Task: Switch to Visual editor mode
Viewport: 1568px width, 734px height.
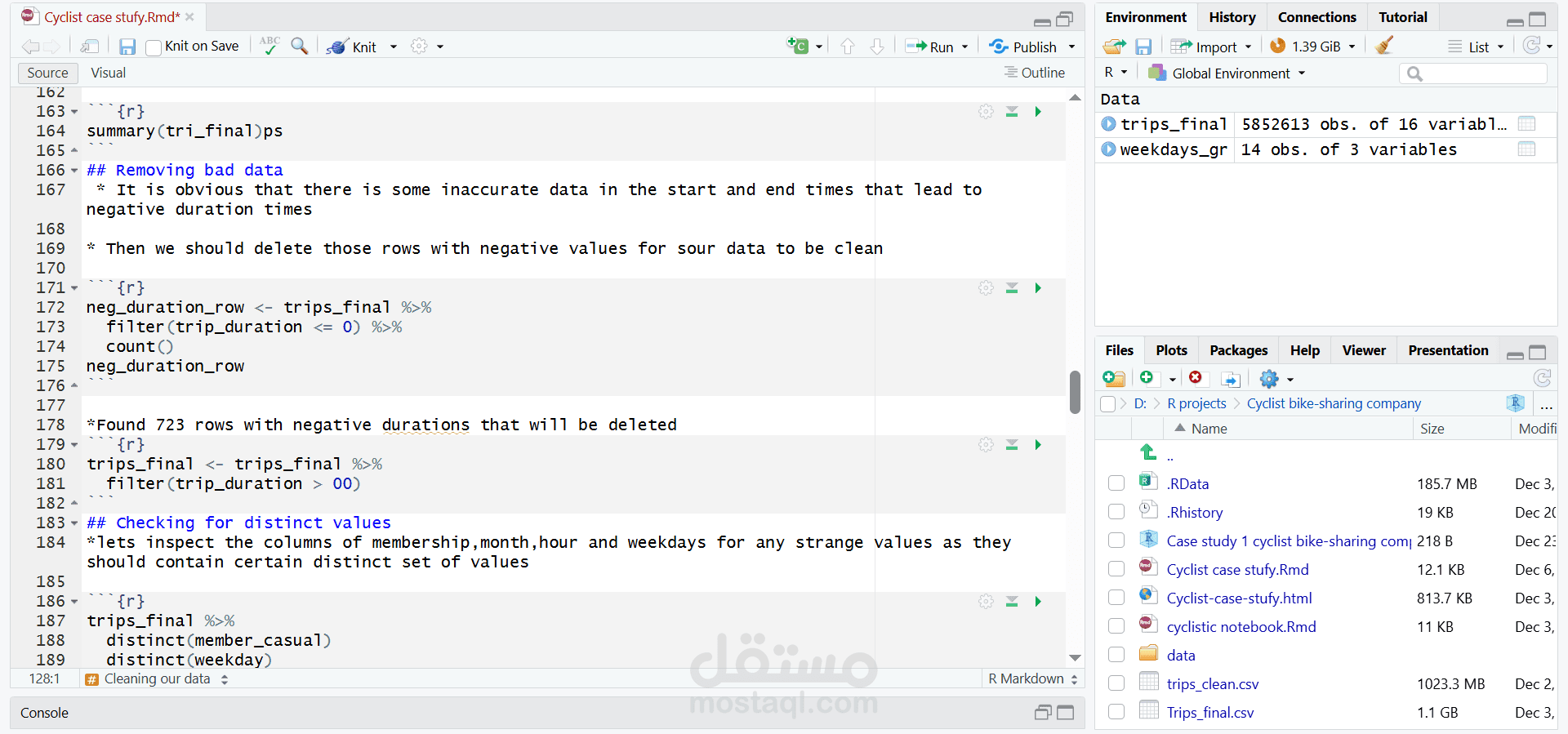Action: click(x=108, y=73)
